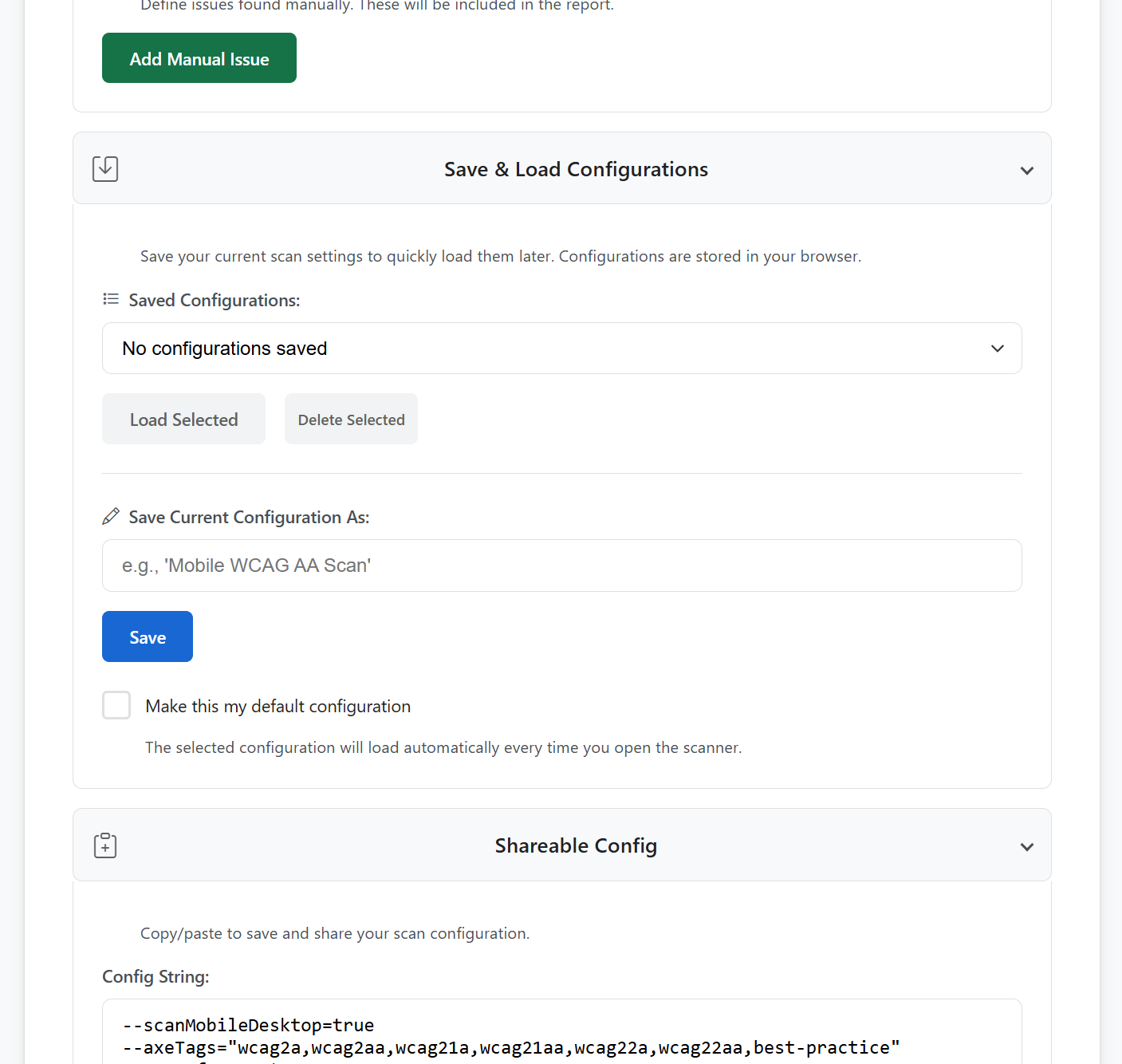Screen dimensions: 1122x1064
Task: Enable the default configuration checkbox
Action: 116,705
